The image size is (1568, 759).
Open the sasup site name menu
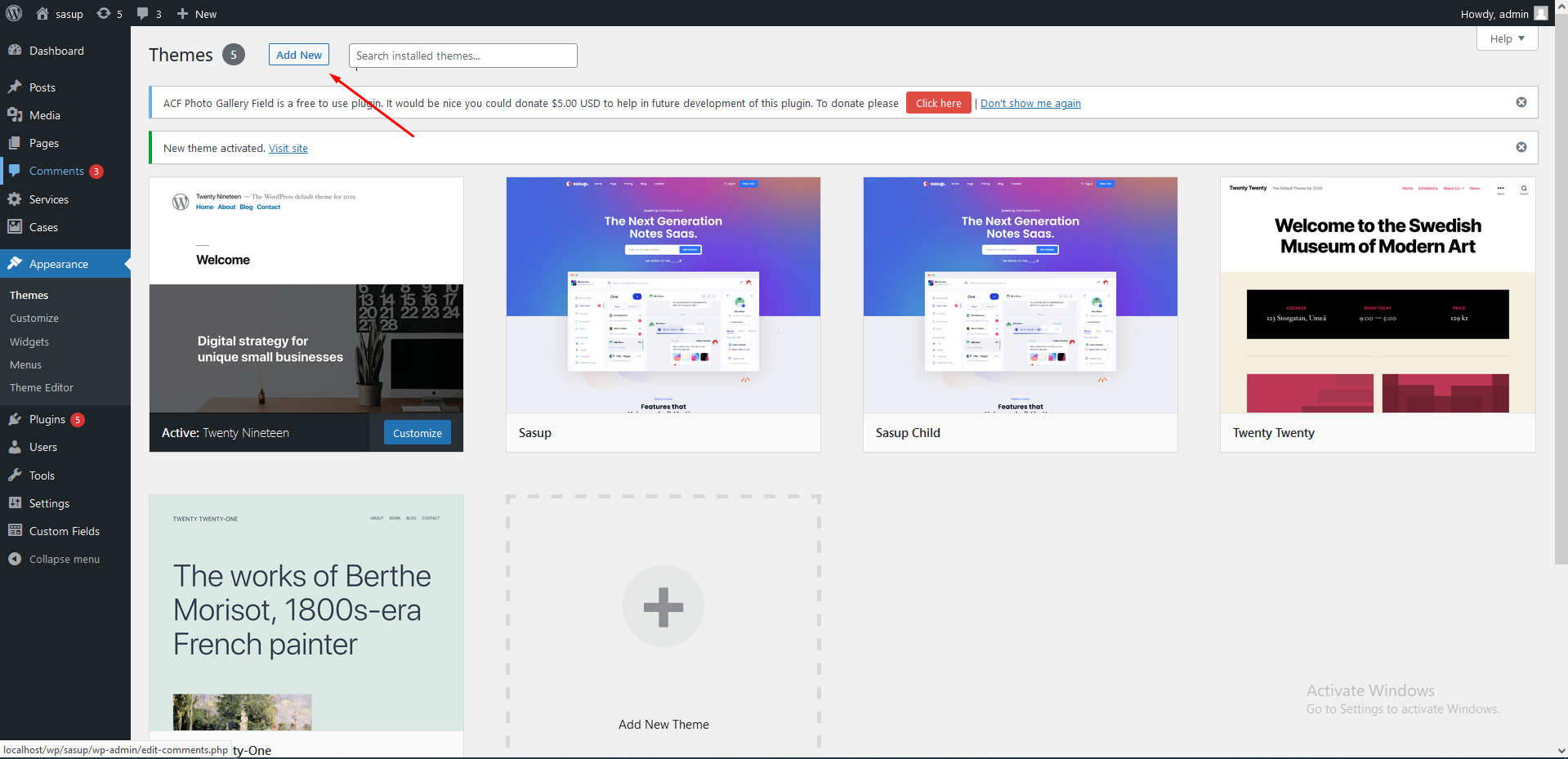click(69, 14)
